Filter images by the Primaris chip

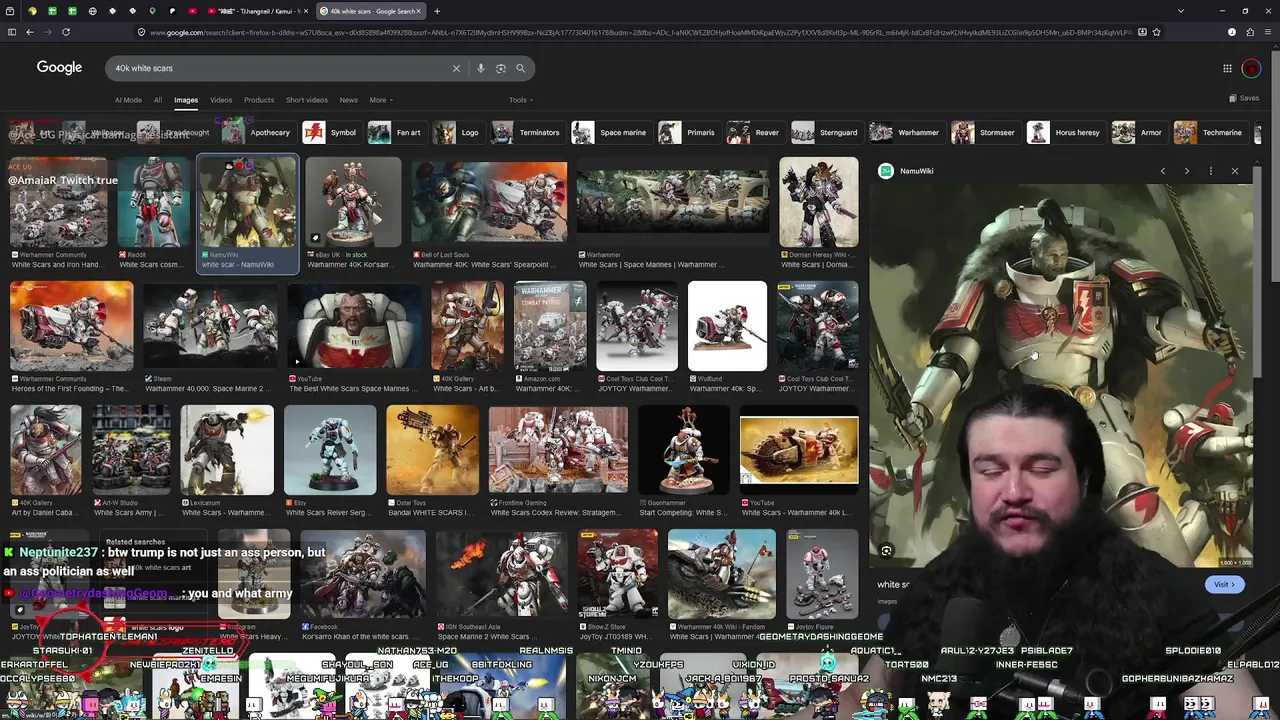pyautogui.click(x=688, y=132)
